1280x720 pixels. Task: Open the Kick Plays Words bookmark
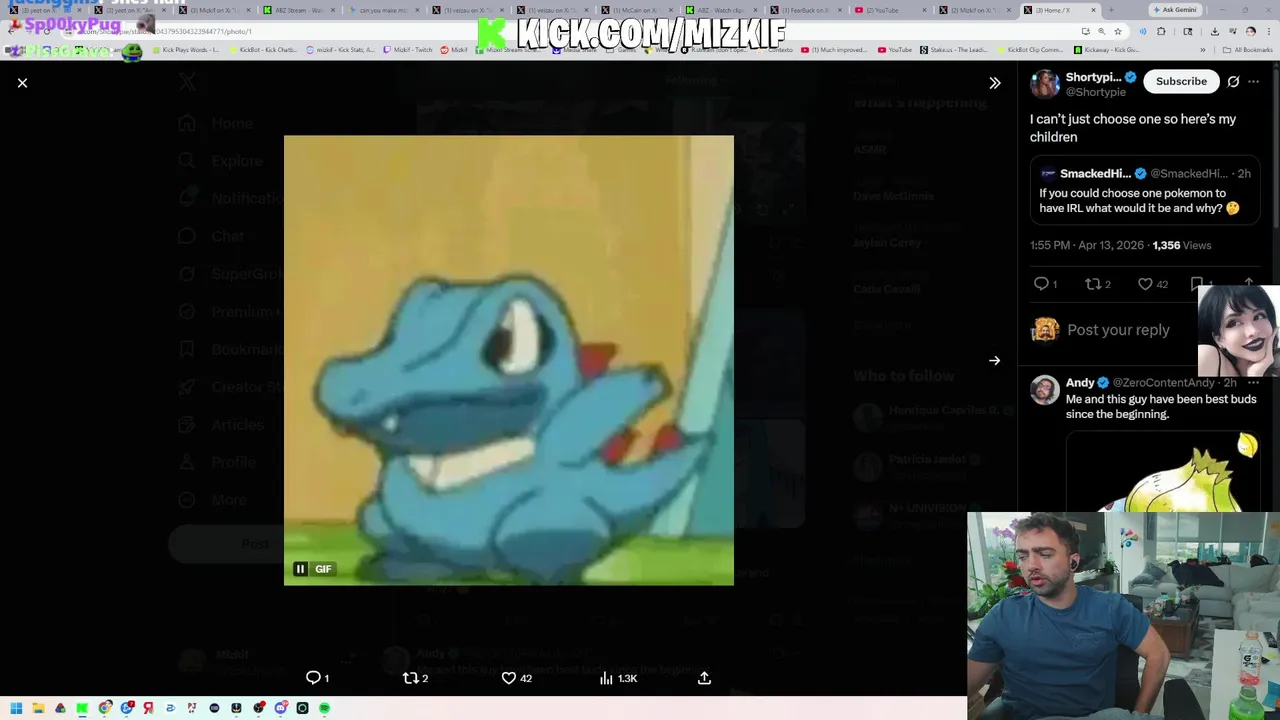(x=185, y=49)
